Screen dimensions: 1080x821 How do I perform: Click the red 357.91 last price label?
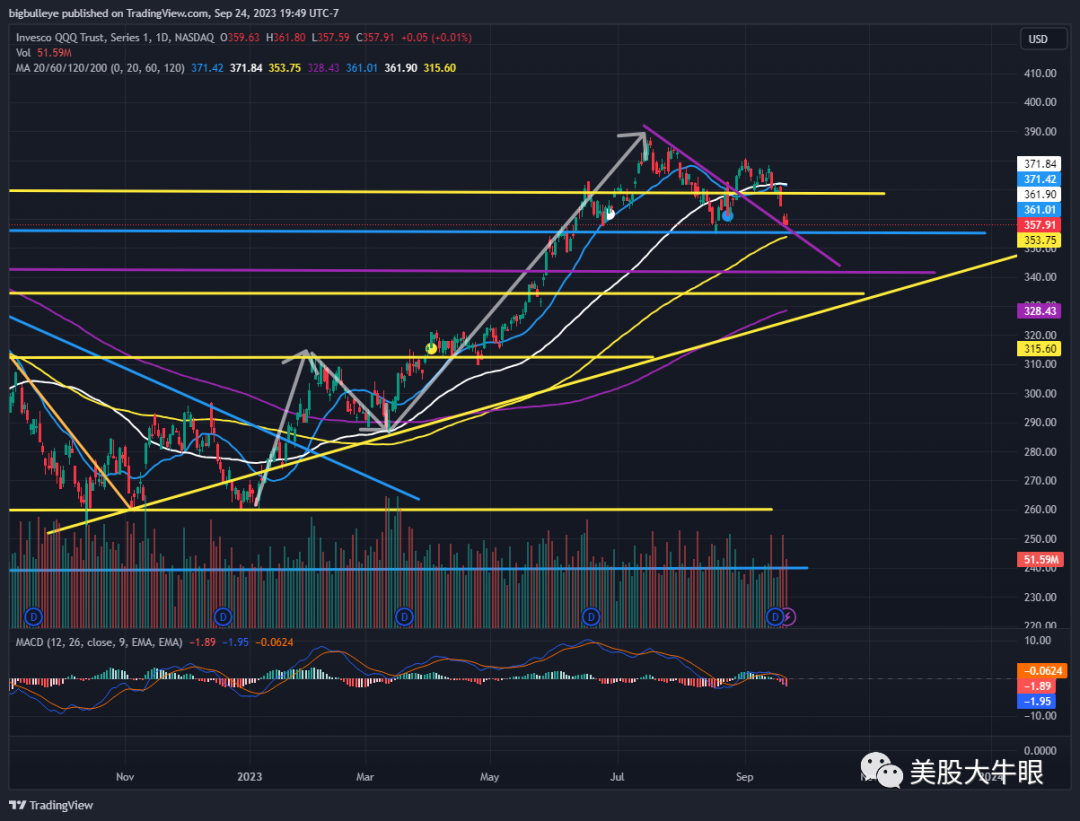[x=1039, y=225]
